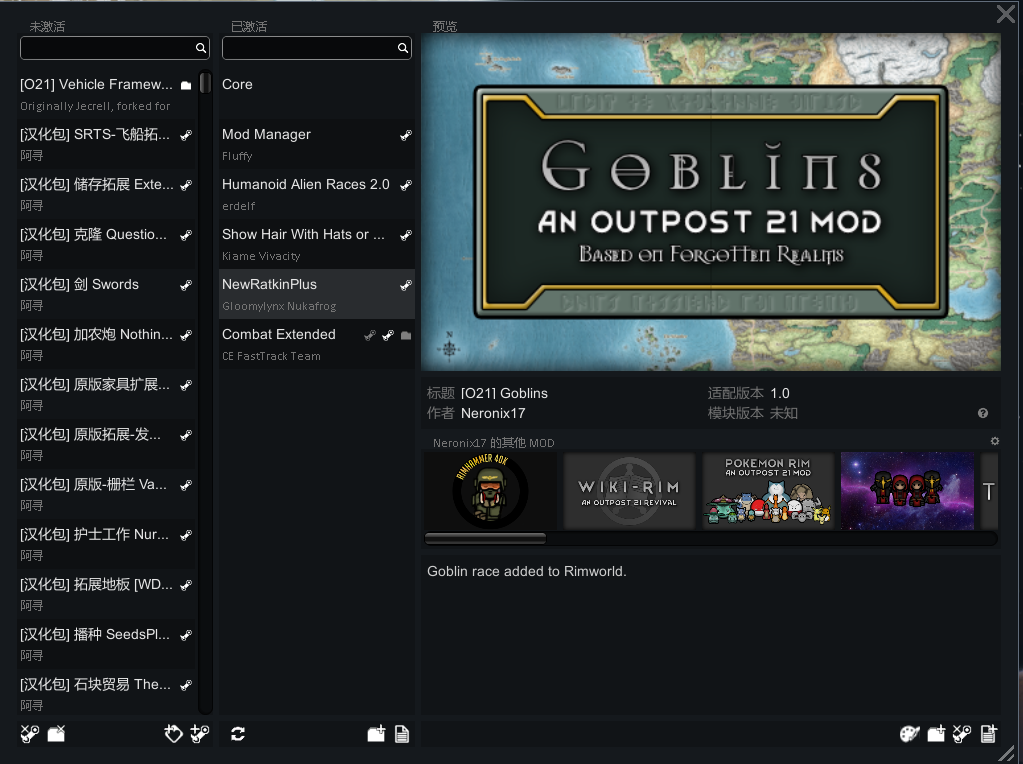Image resolution: width=1023 pixels, height=764 pixels.
Task: Create local copy with folder plus icon
Action: [x=936, y=734]
